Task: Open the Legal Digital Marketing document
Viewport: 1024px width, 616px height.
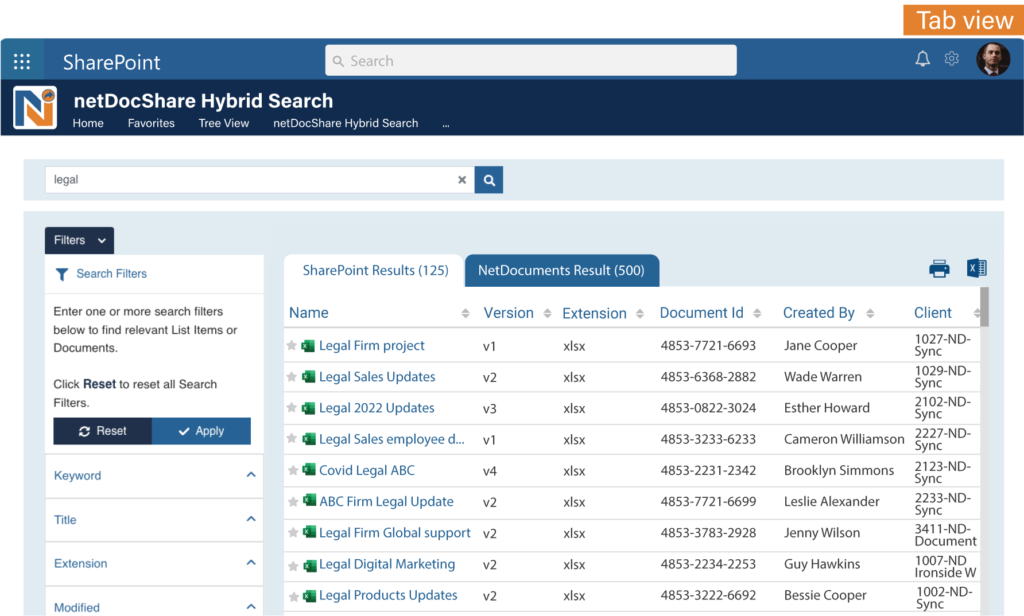Action: (x=387, y=564)
